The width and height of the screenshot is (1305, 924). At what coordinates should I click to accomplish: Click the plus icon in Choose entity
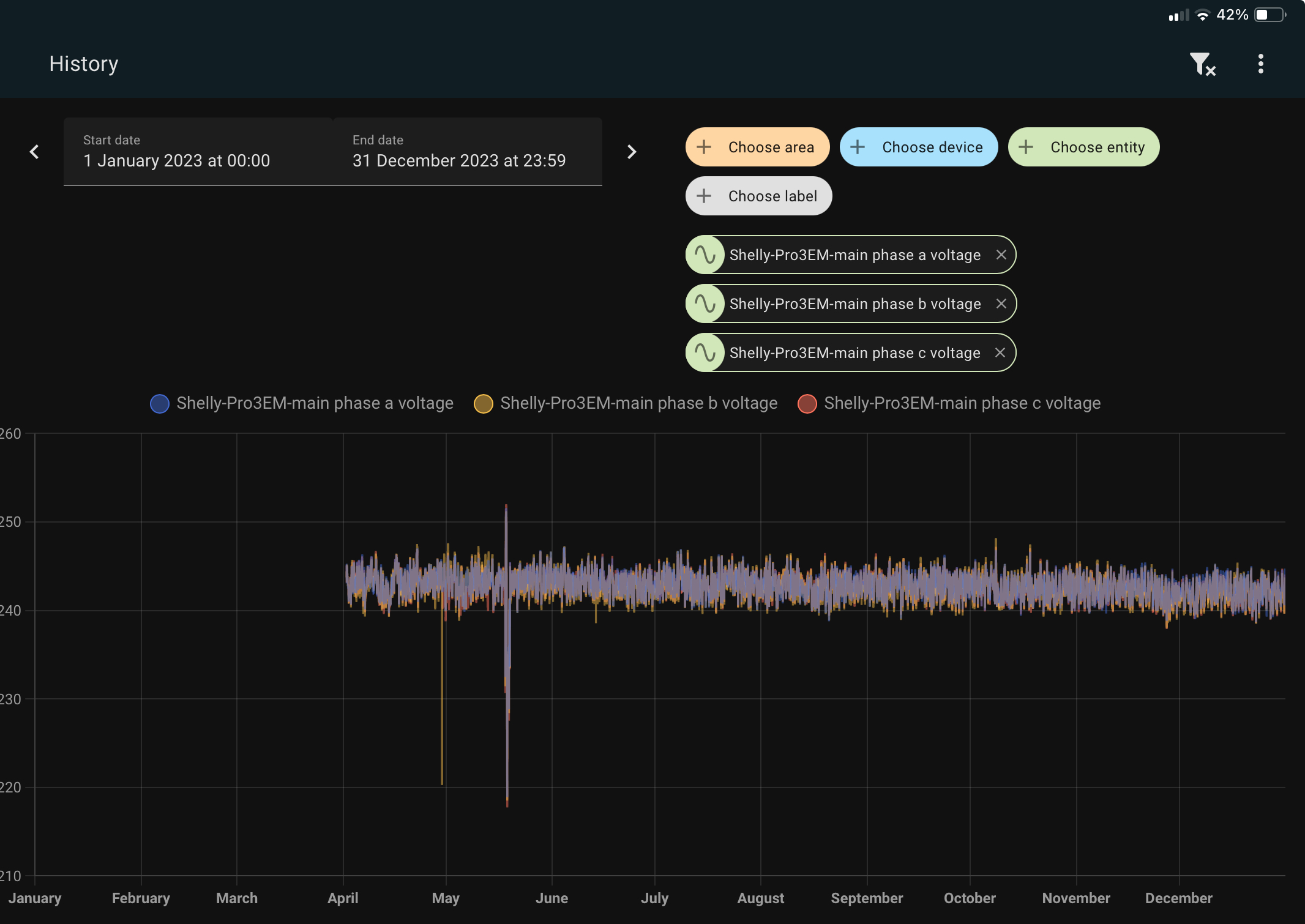tap(1026, 147)
